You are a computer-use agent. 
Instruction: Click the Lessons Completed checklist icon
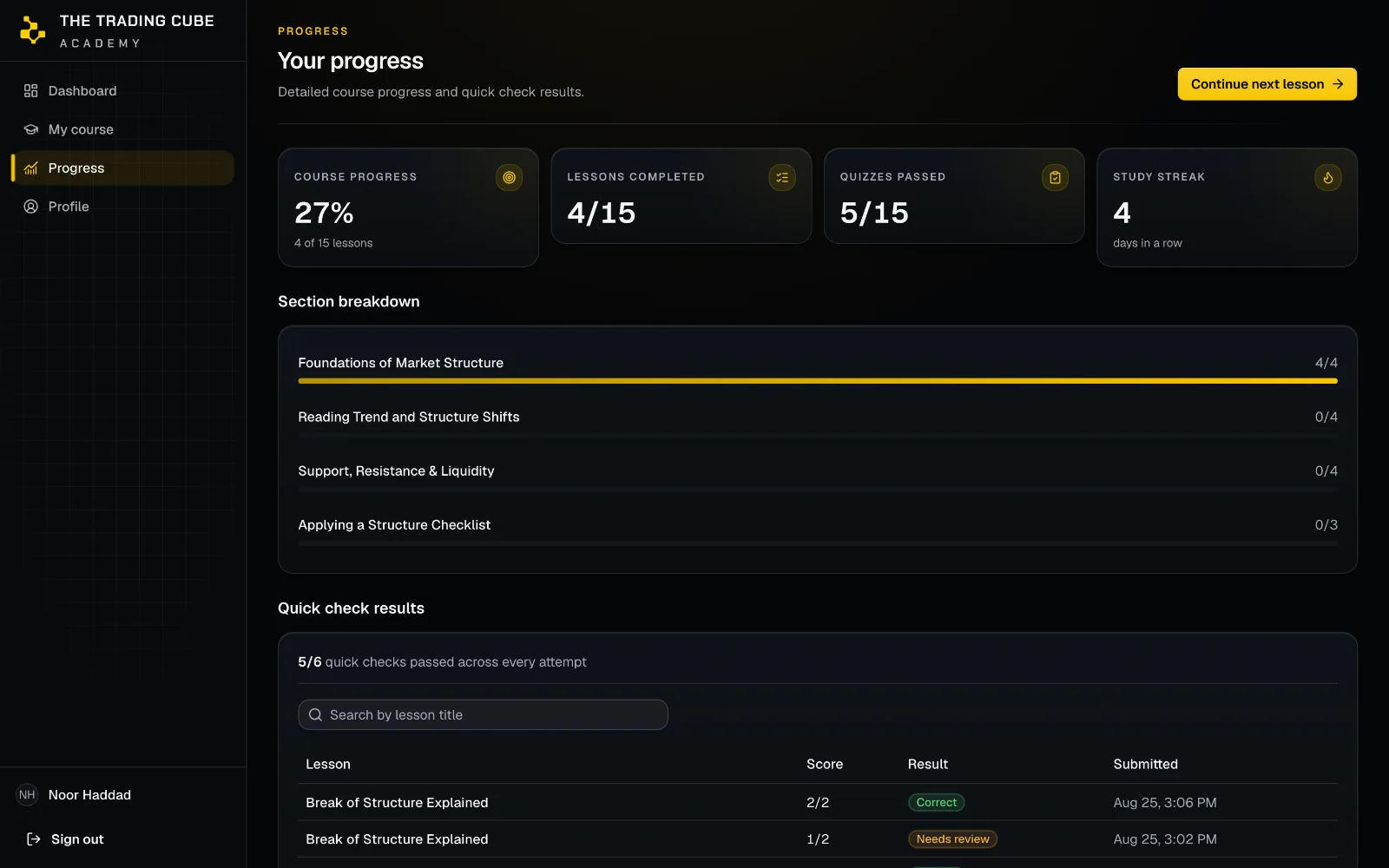(x=782, y=177)
